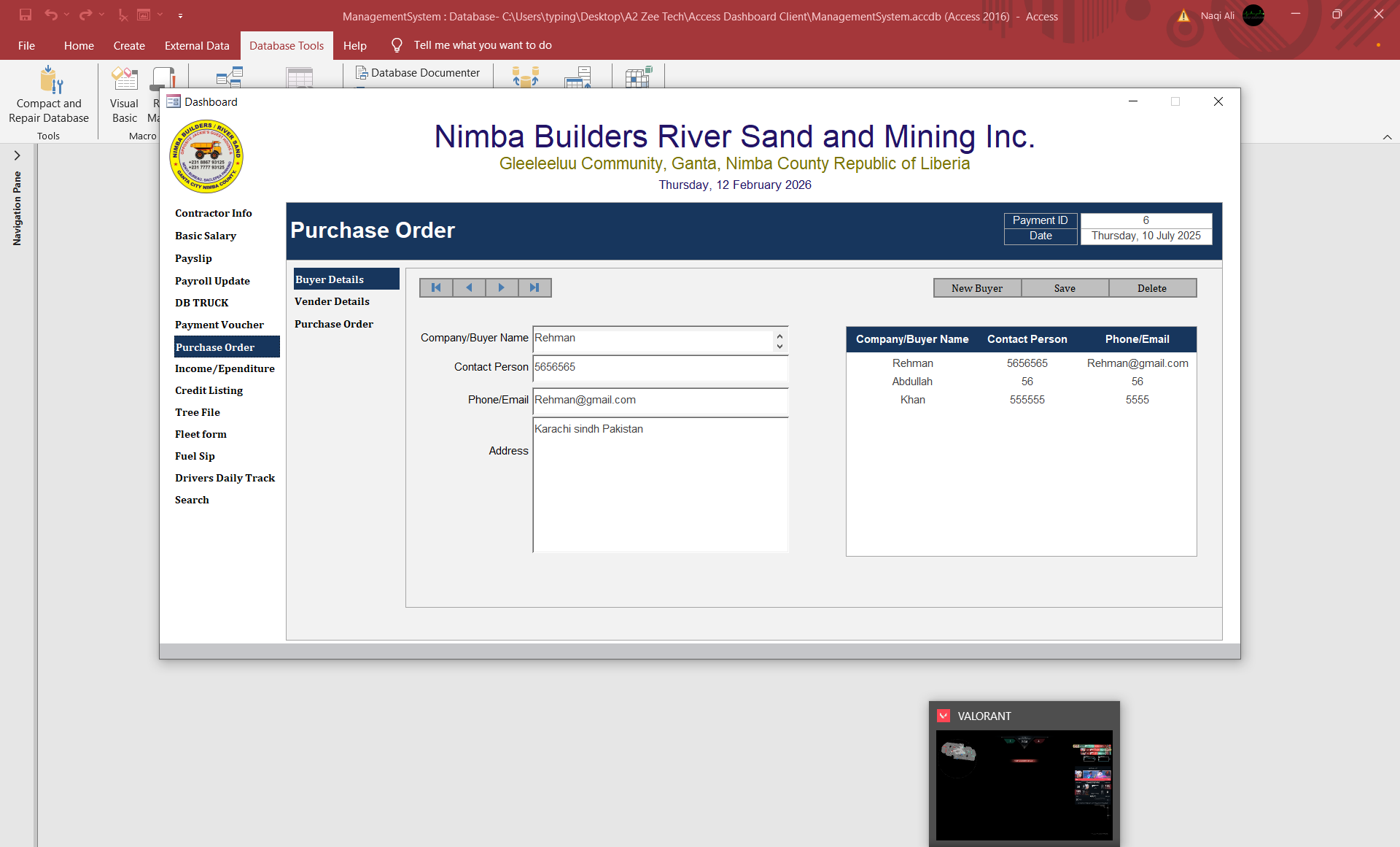Jump to last buyer record
The image size is (1400, 847).
click(x=534, y=287)
